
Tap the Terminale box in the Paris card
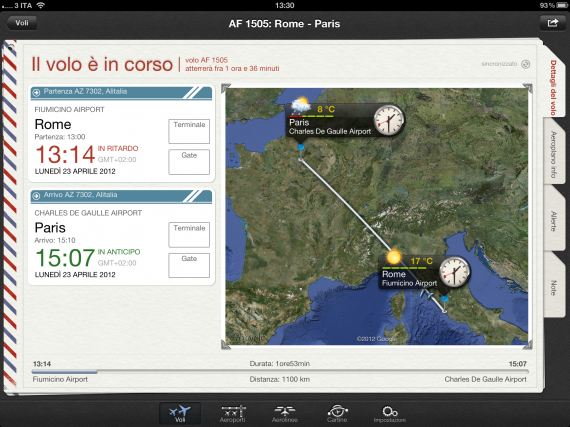[189, 235]
